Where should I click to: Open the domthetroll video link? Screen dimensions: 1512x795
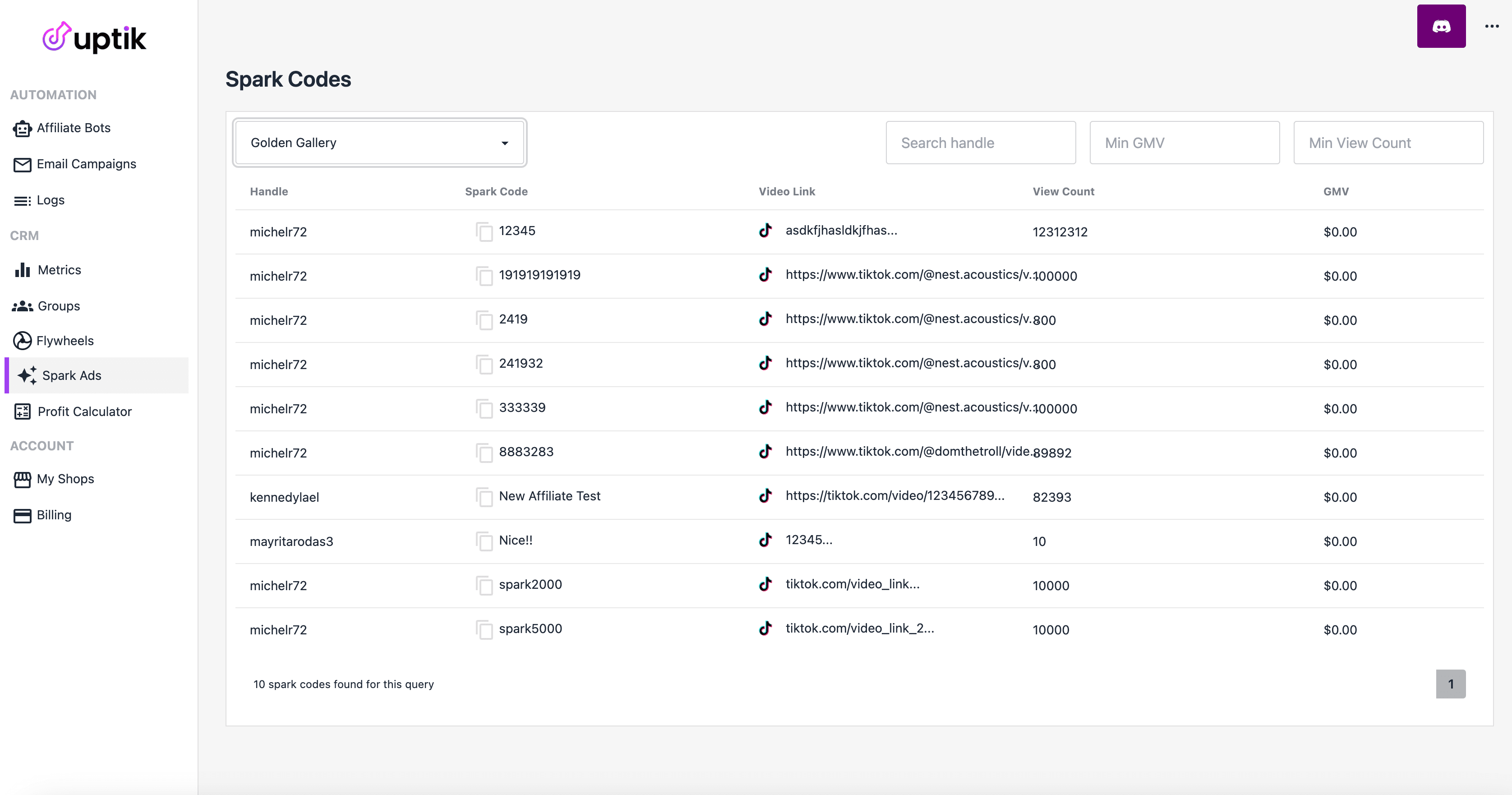(x=909, y=452)
